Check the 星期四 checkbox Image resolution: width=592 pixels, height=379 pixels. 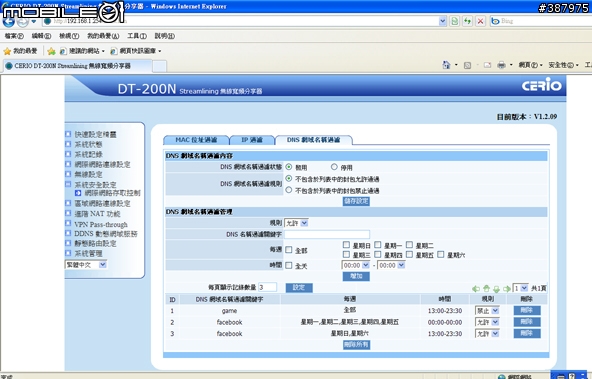378,254
